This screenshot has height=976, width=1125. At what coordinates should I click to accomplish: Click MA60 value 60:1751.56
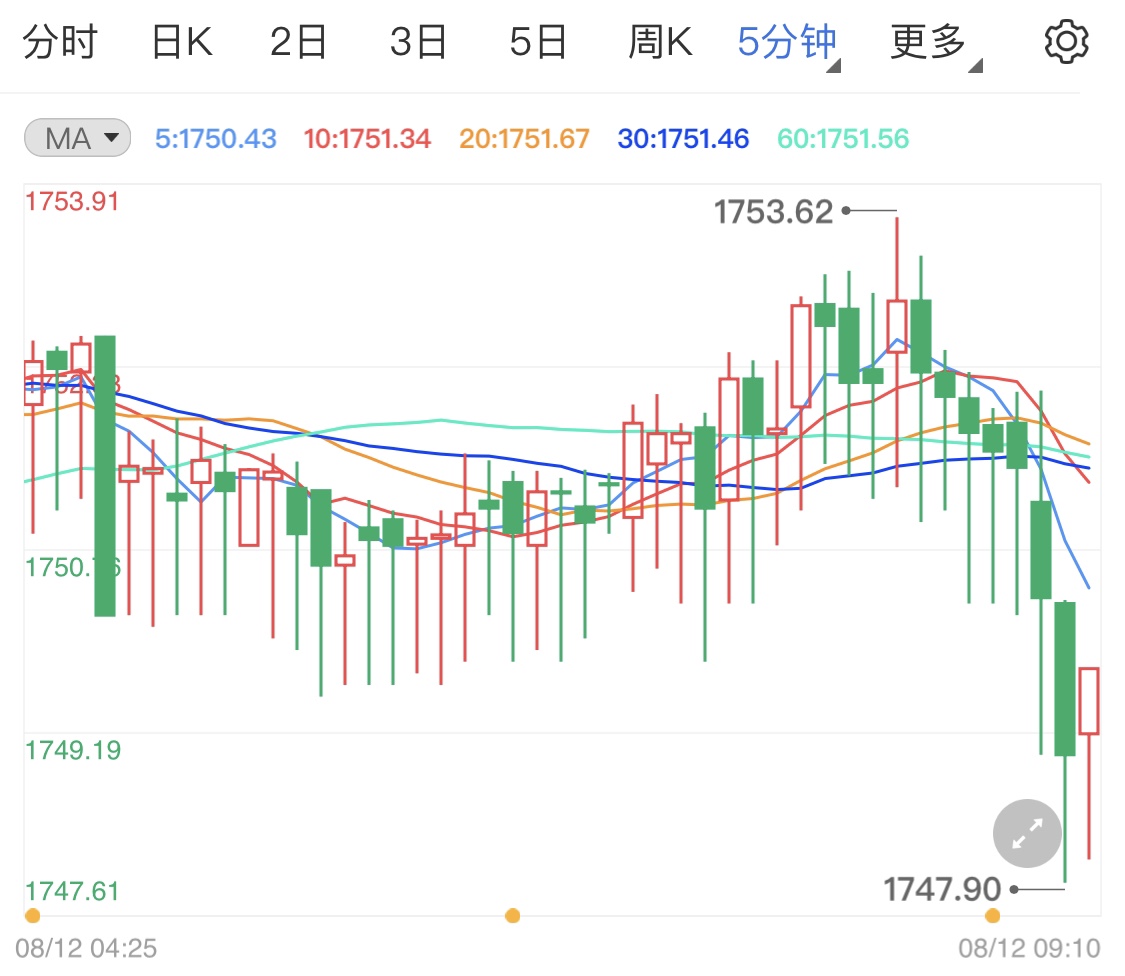(843, 139)
